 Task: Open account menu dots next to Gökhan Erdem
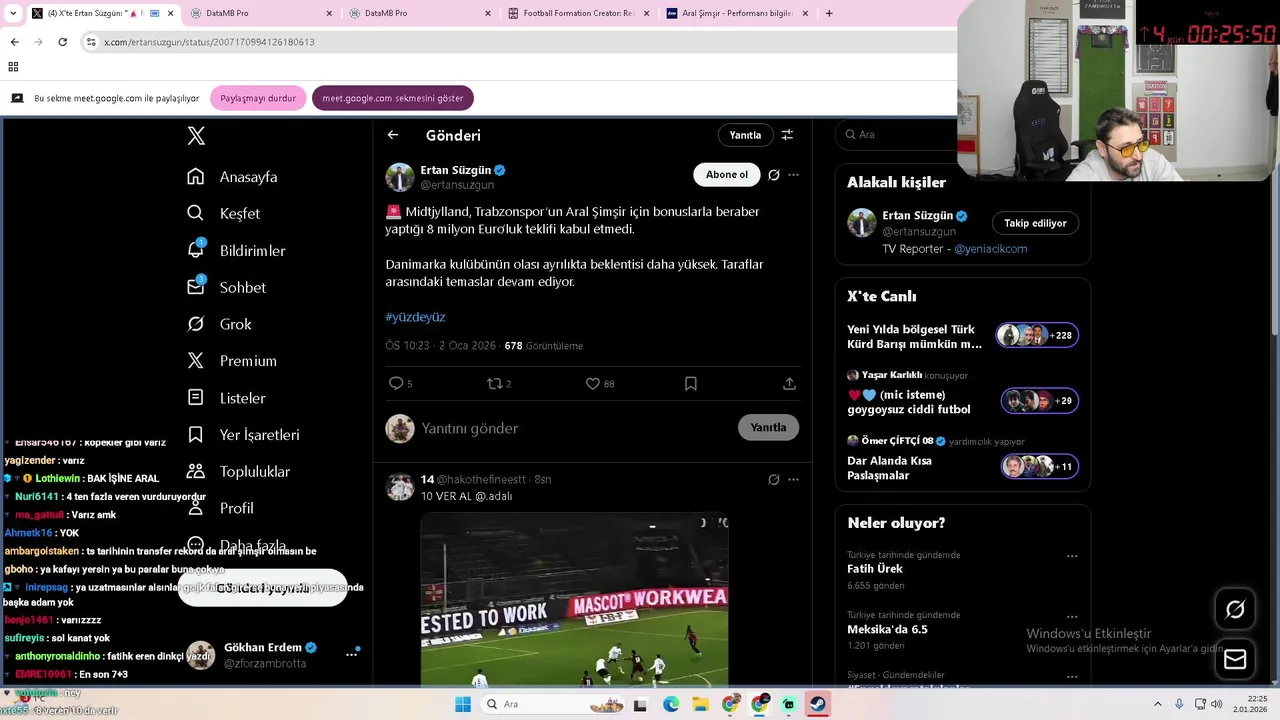click(x=351, y=654)
